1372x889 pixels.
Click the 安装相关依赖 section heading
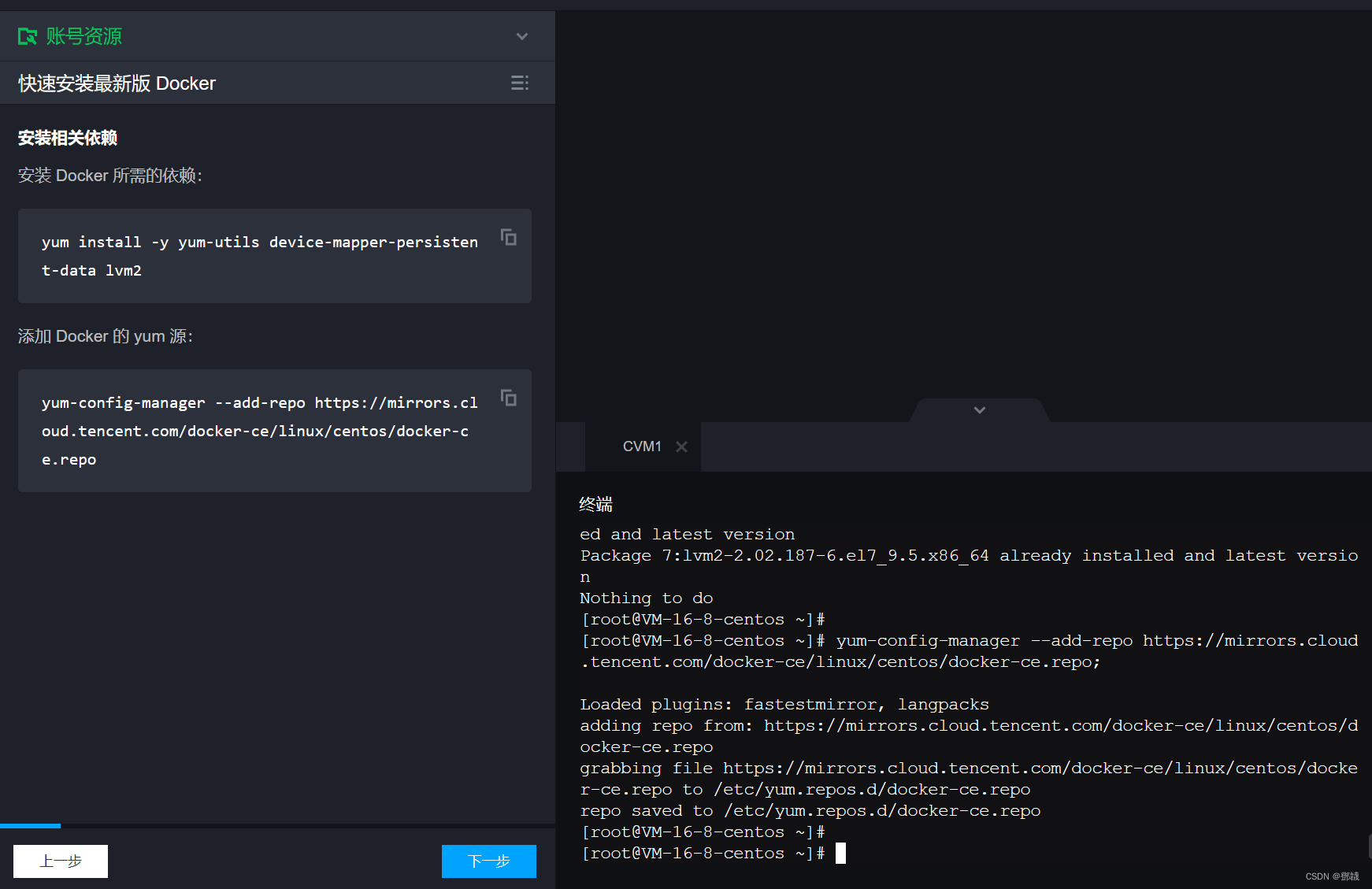(68, 137)
